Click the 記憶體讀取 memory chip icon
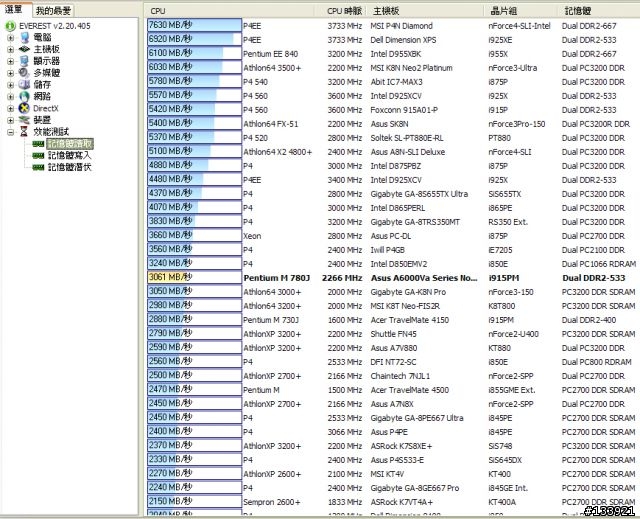This screenshot has width=640, height=519. tap(38, 144)
